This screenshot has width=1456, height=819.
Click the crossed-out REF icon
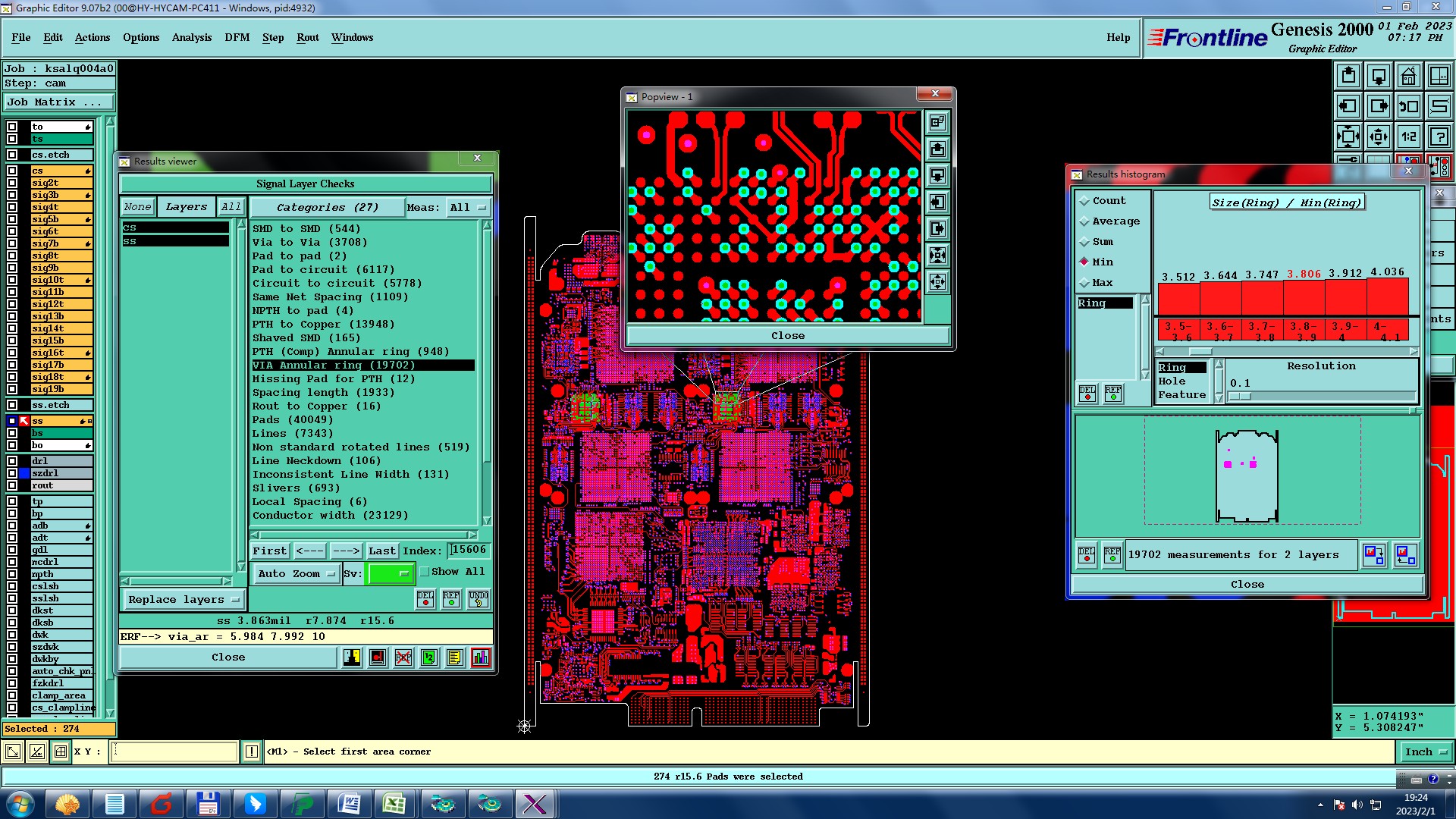403,657
